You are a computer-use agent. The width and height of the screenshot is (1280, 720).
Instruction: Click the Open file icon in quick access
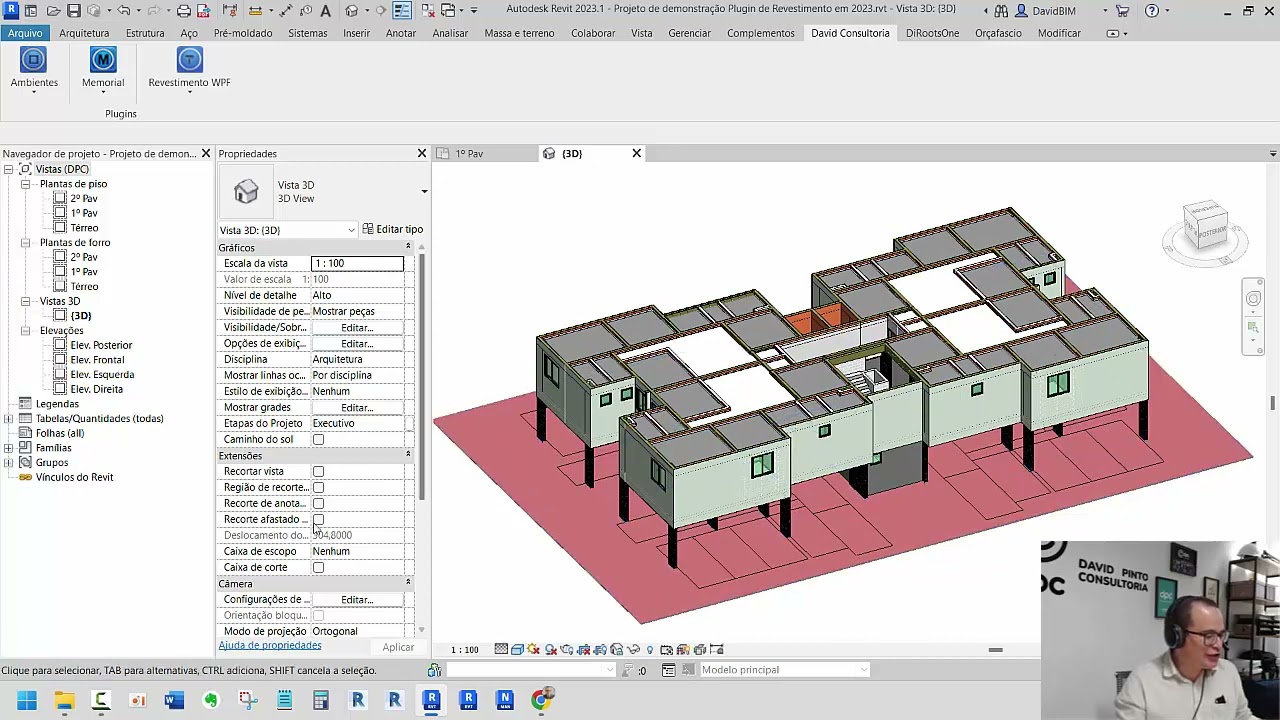[53, 10]
